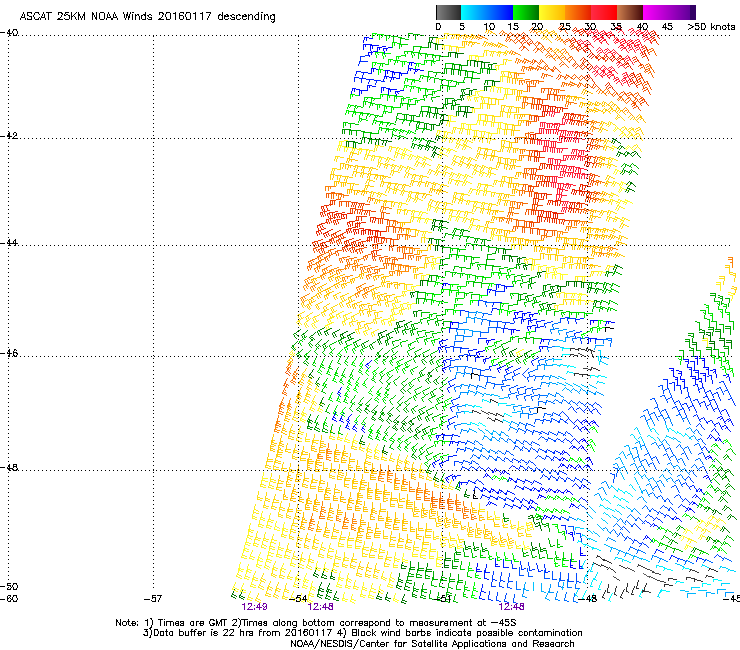
Task: Click the legend scale label "25"
Action: point(564,27)
